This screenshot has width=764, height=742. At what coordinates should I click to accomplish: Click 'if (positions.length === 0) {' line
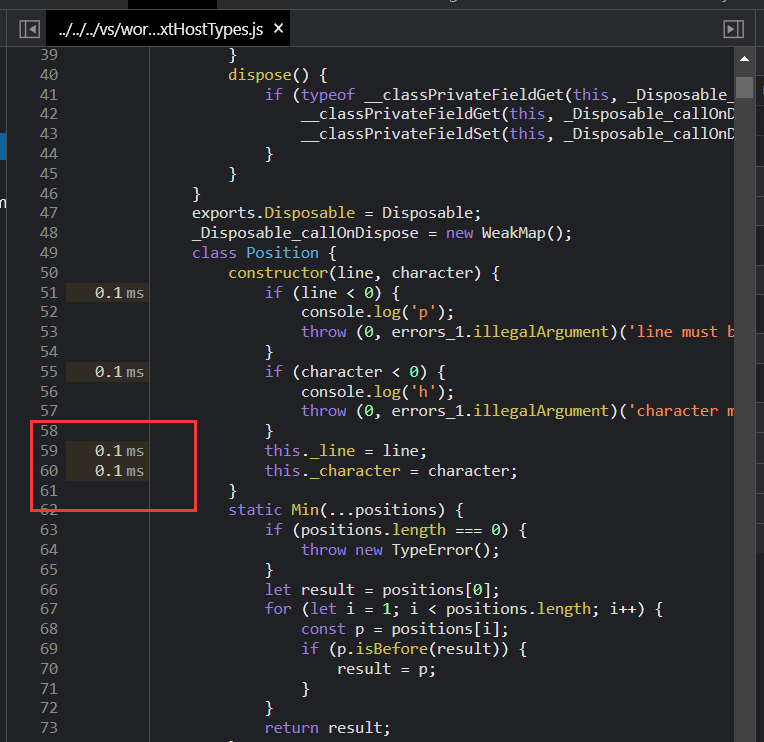pos(396,530)
